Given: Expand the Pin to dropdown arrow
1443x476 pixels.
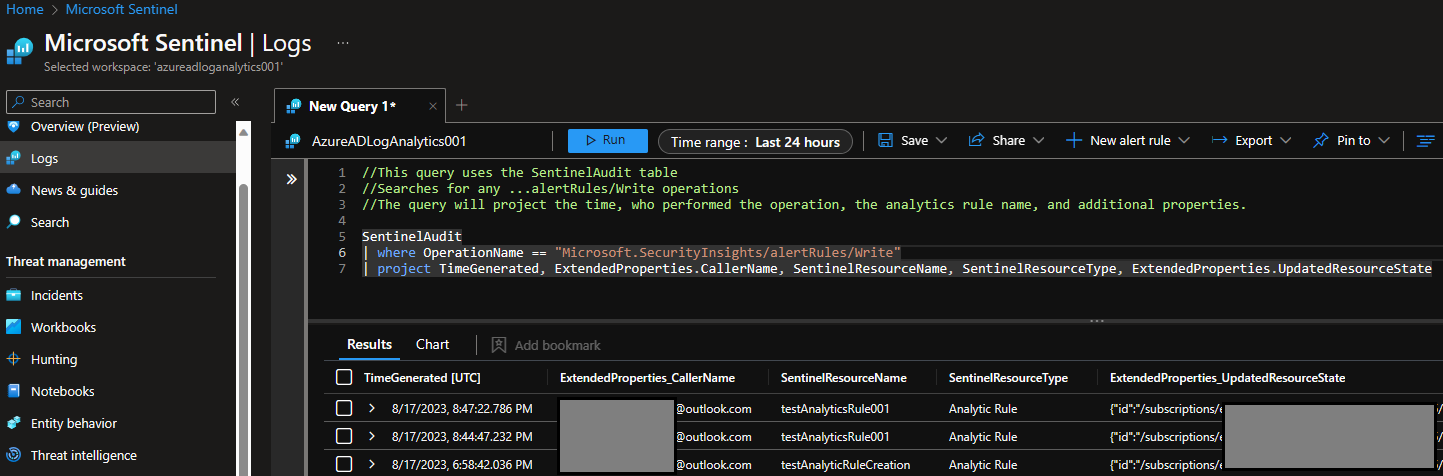Looking at the screenshot, I should click(x=1384, y=141).
